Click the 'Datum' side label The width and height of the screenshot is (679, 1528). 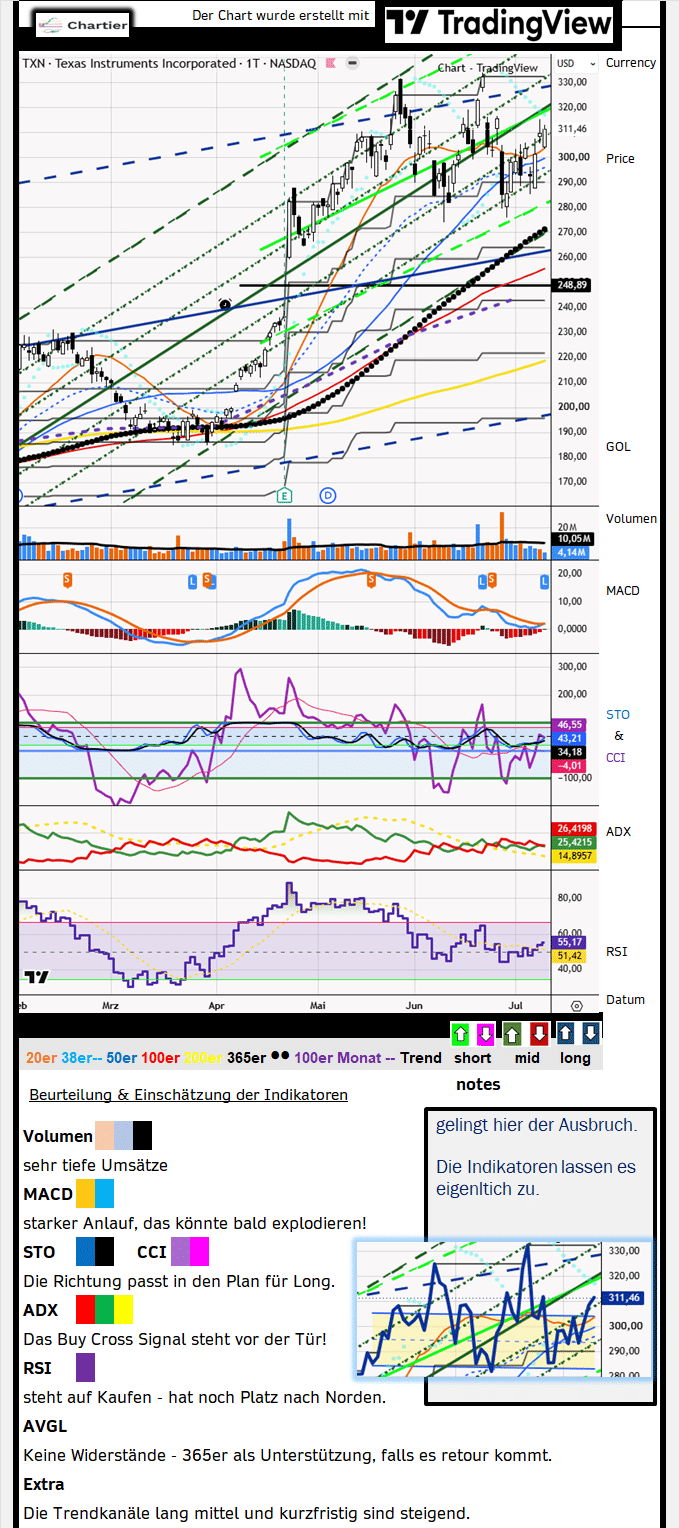tap(625, 999)
